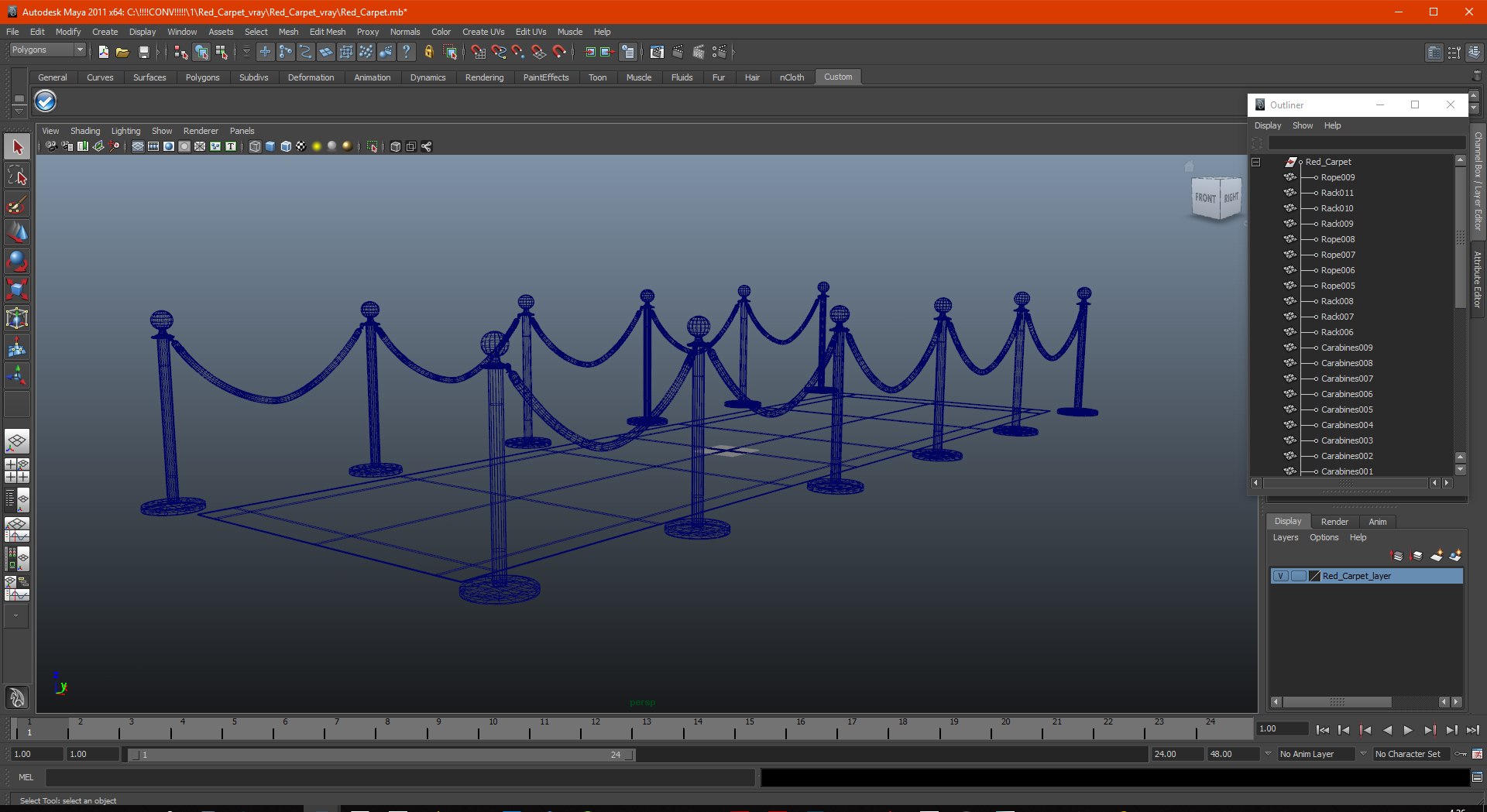Open the Create UVs menu

[x=483, y=32]
